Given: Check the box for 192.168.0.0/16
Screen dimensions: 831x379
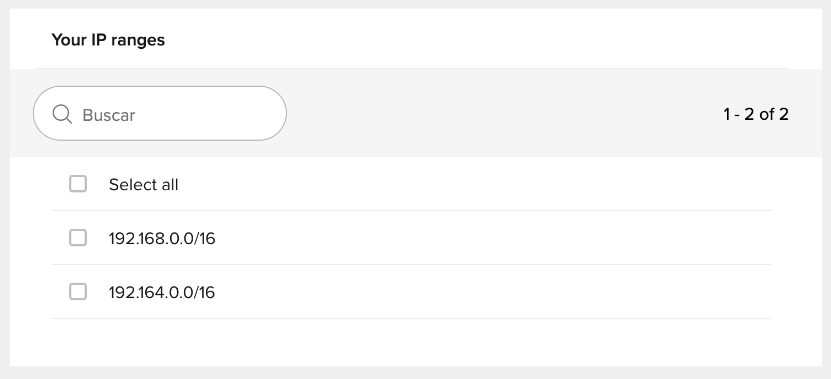Looking at the screenshot, I should tap(78, 237).
